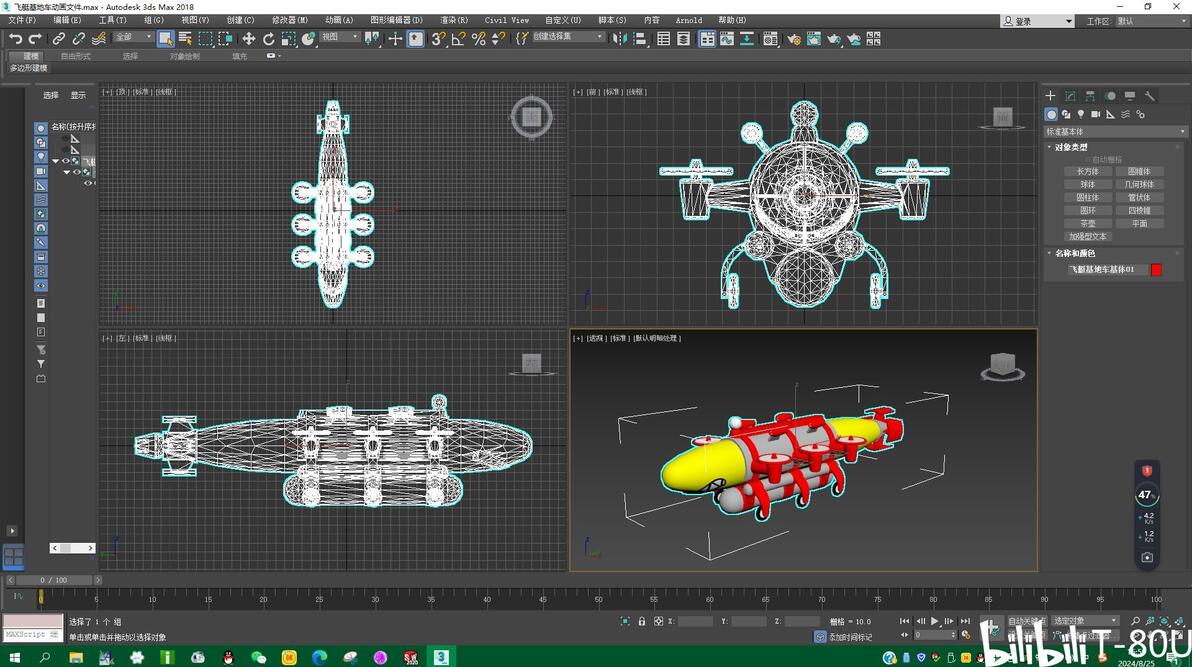Click the Undo arrow icon
The width and height of the screenshot is (1192, 667).
click(15, 39)
